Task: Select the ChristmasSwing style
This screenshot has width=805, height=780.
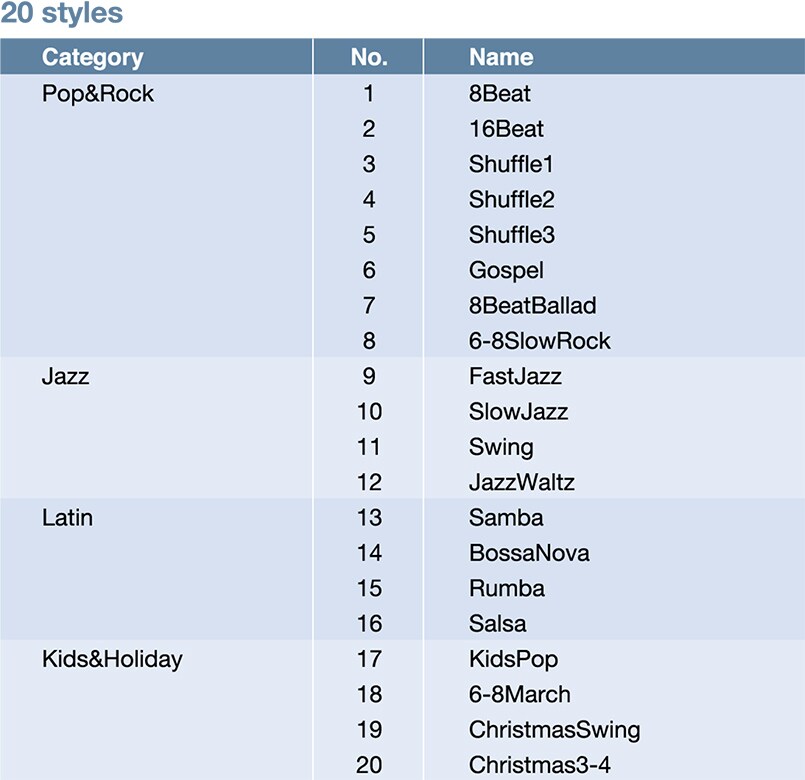Action: coord(554,730)
